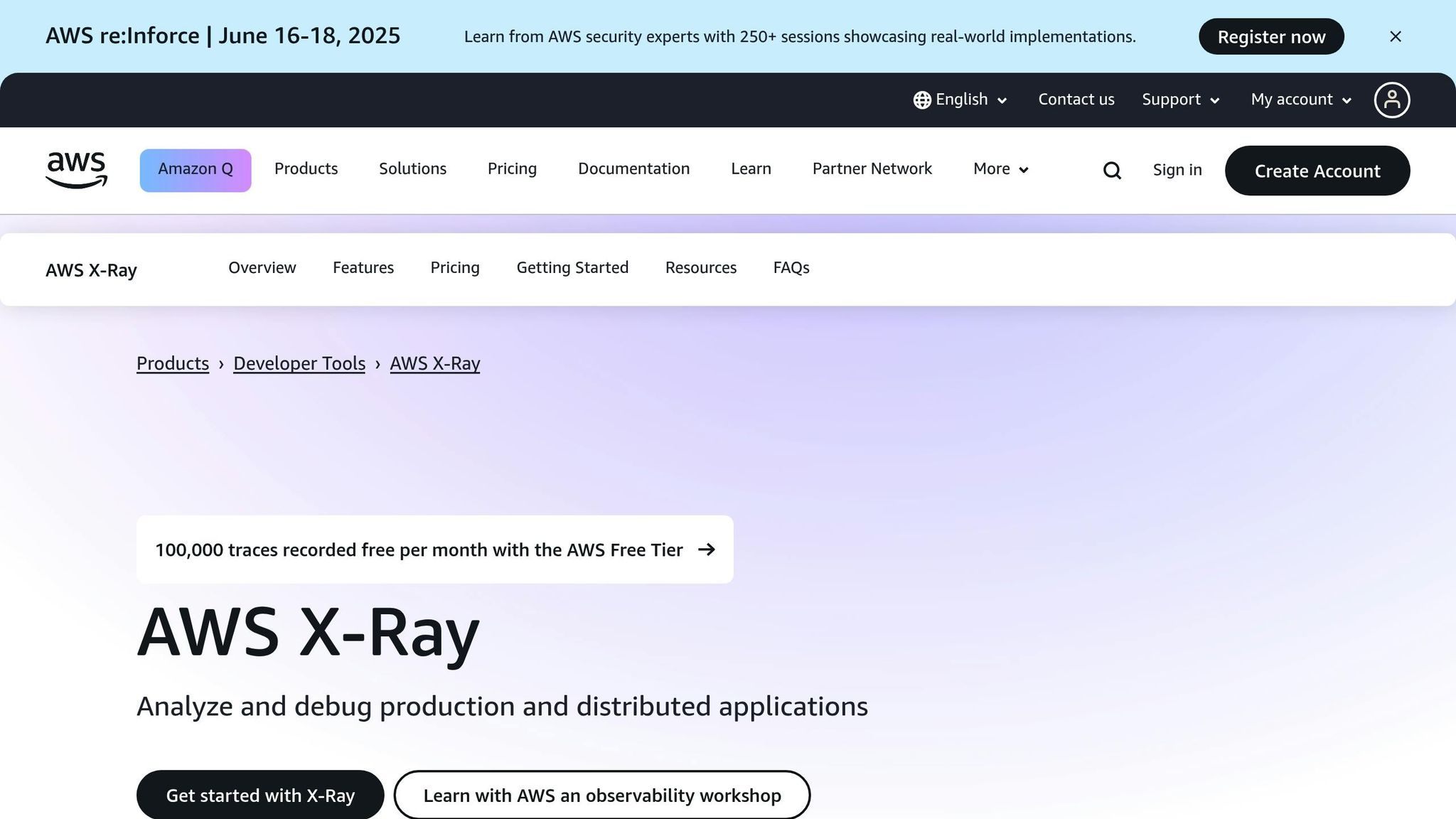This screenshot has height=819, width=1456.
Task: Expand the English language dropdown
Action: (960, 100)
